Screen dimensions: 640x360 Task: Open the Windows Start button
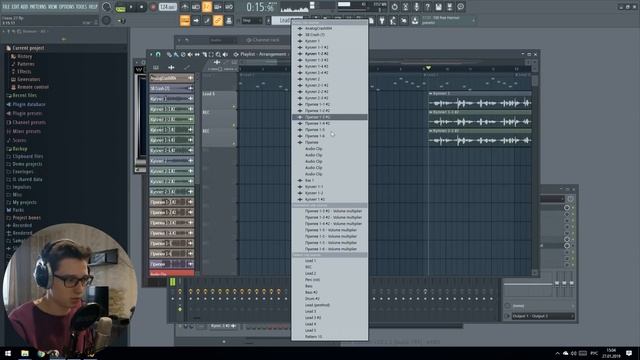[x=8, y=353]
